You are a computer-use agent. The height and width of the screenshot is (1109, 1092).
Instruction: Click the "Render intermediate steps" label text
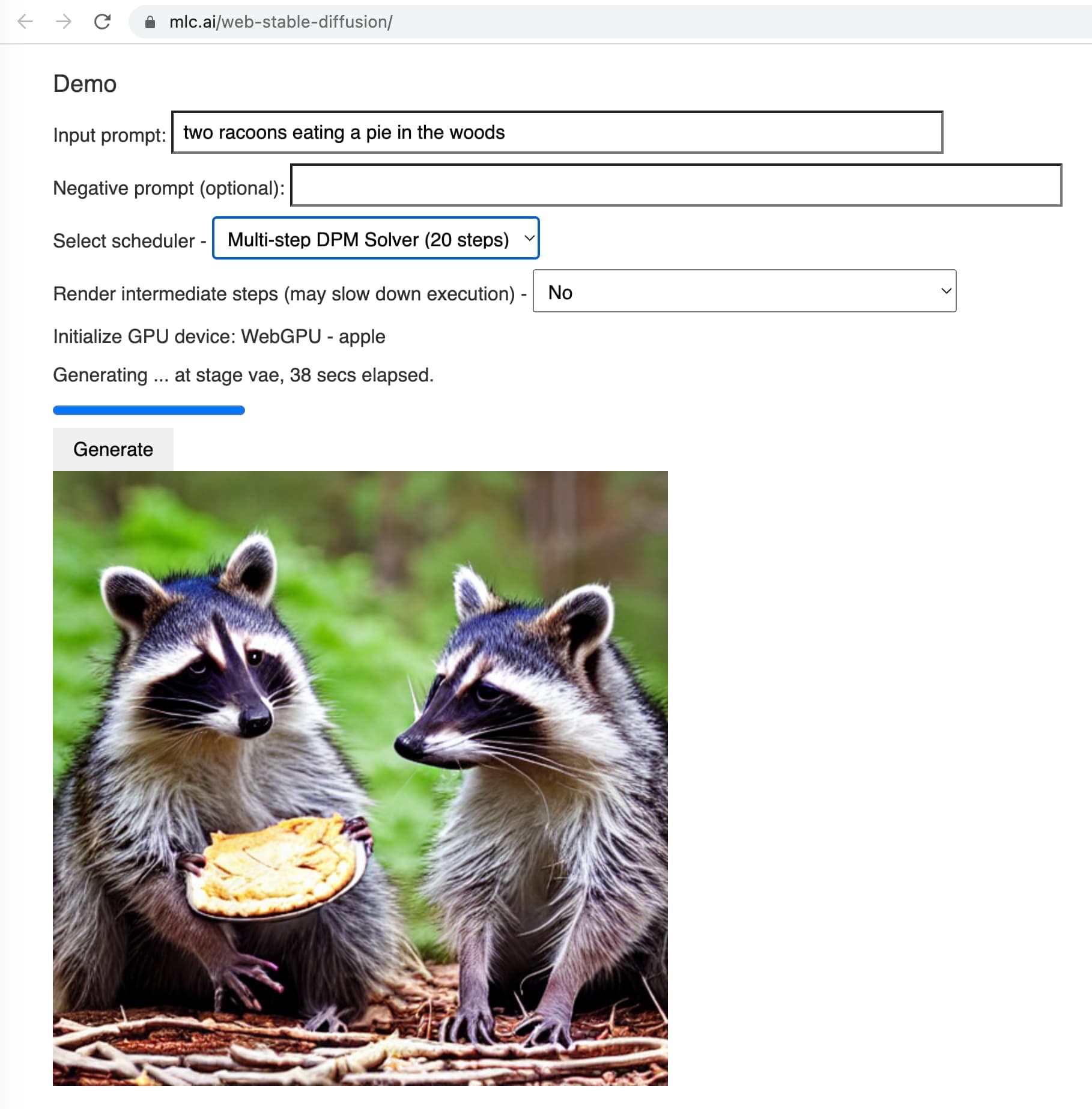284,294
